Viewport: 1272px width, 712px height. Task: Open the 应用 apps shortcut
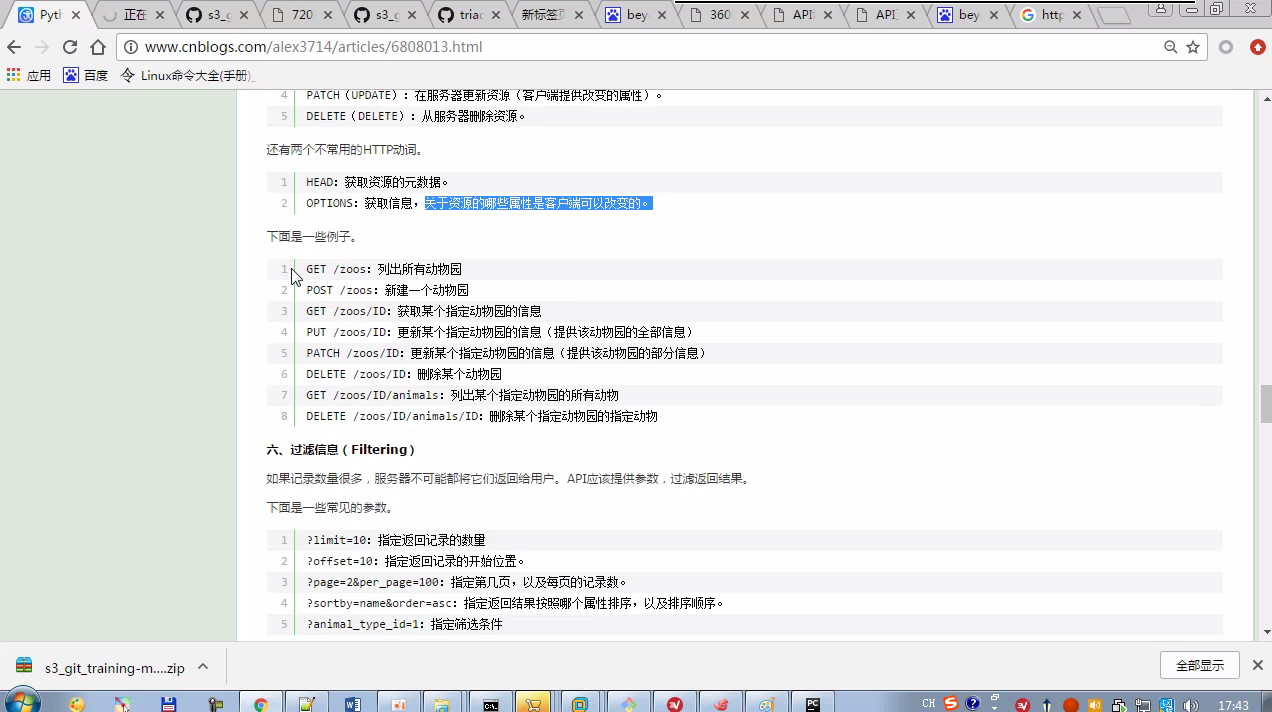click(29, 75)
